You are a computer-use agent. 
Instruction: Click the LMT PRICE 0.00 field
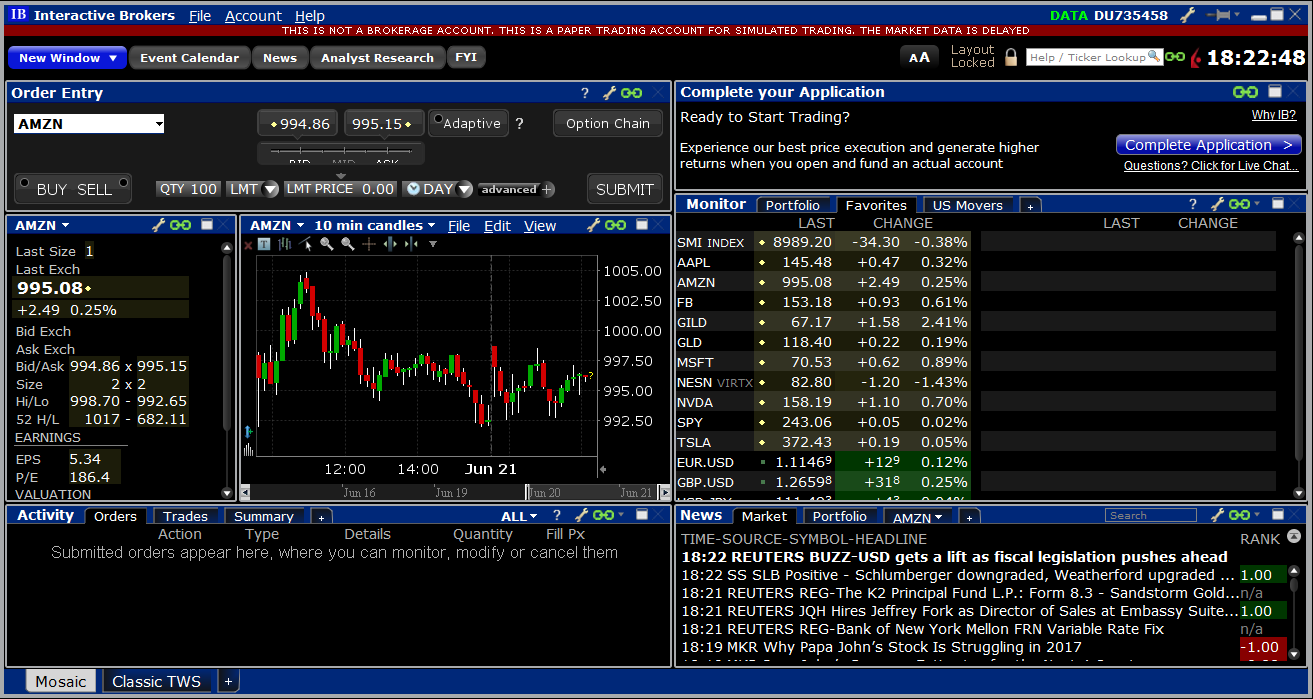point(341,189)
